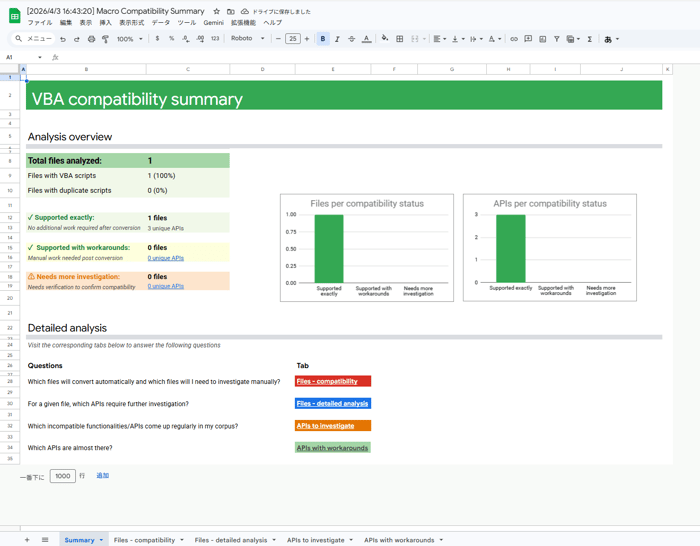Open the Roboto font dropdown
This screenshot has width=700, height=546.
(248, 39)
